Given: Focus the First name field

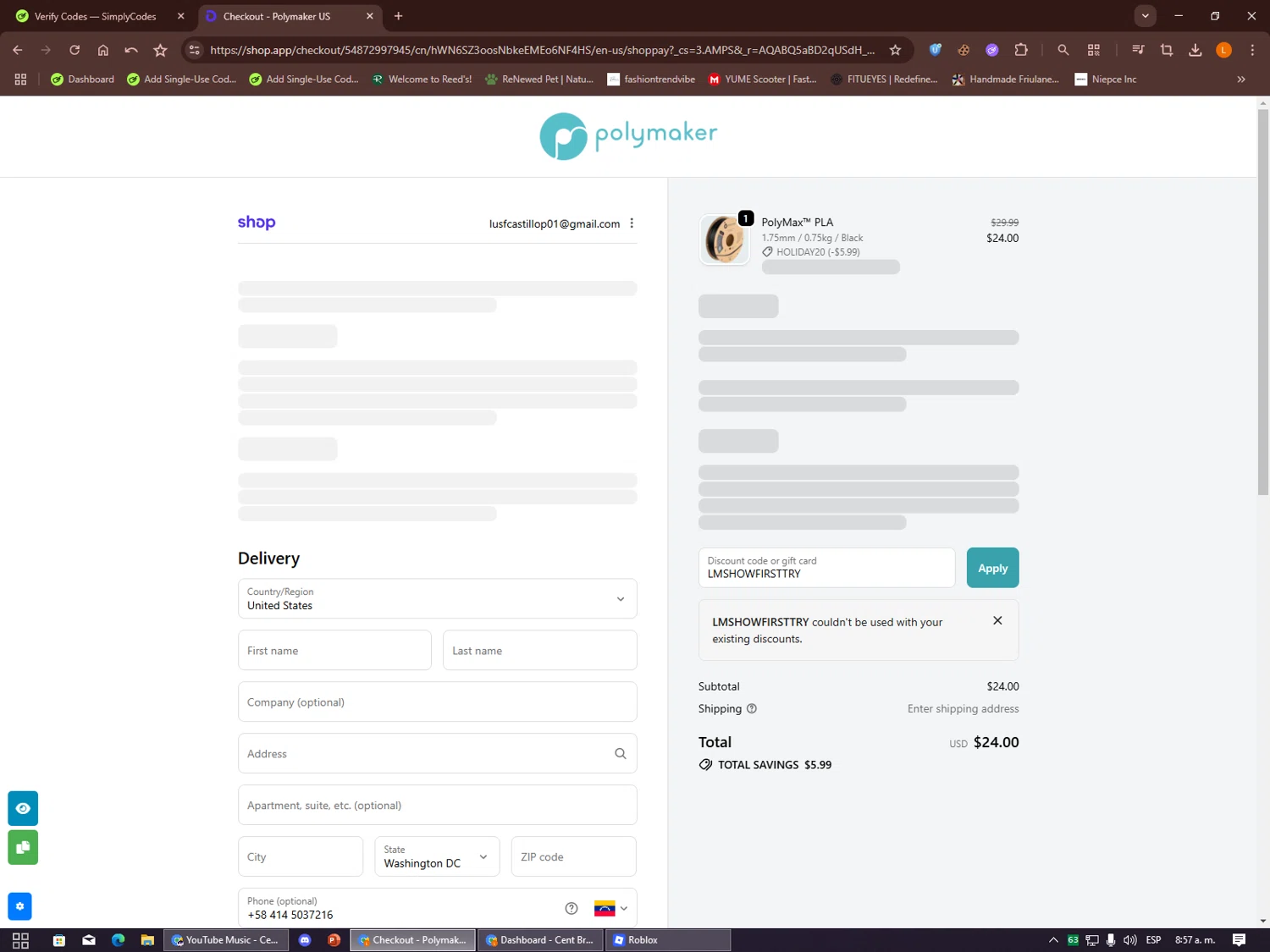Looking at the screenshot, I should [334, 650].
